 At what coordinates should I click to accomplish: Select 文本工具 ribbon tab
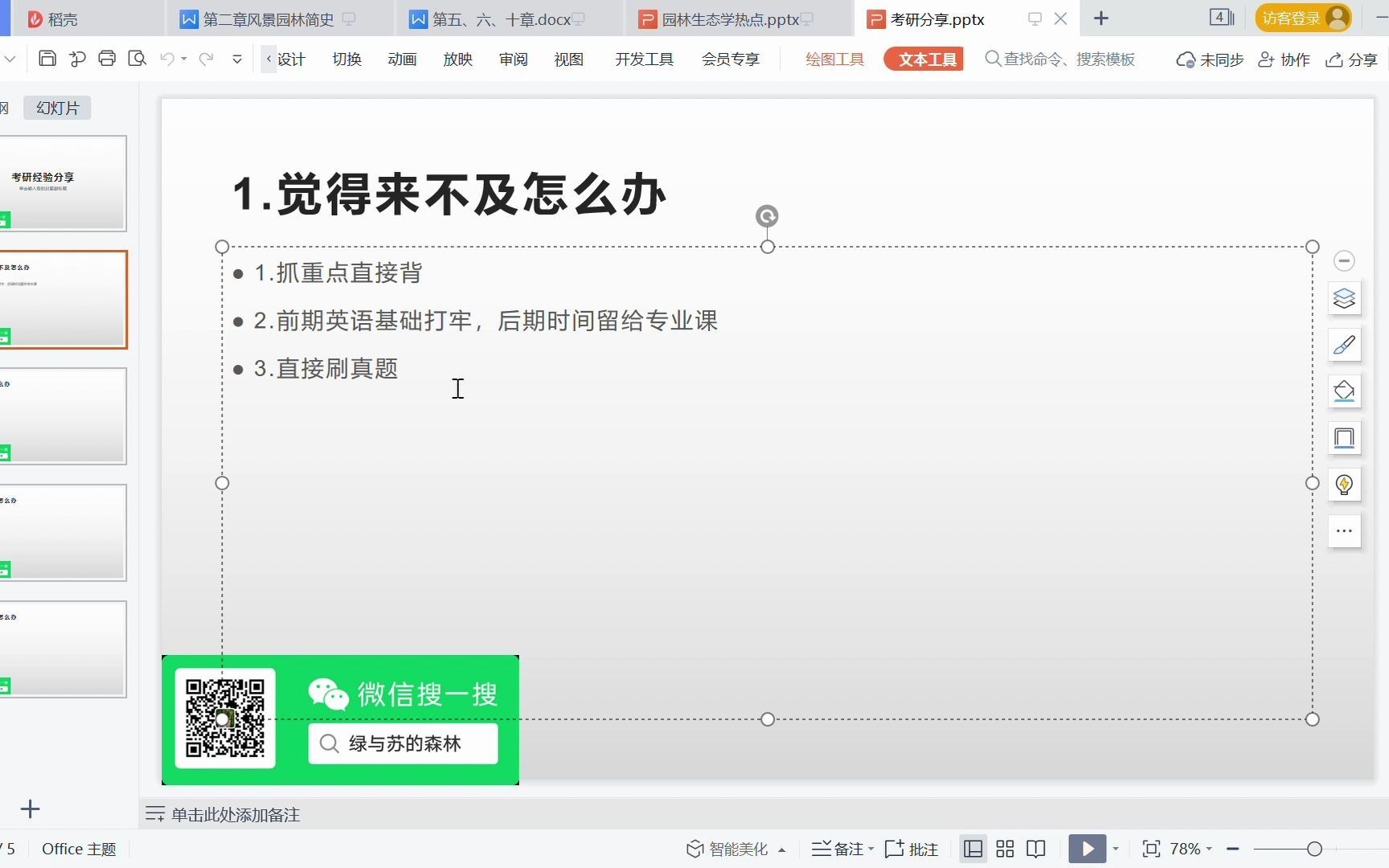(924, 59)
